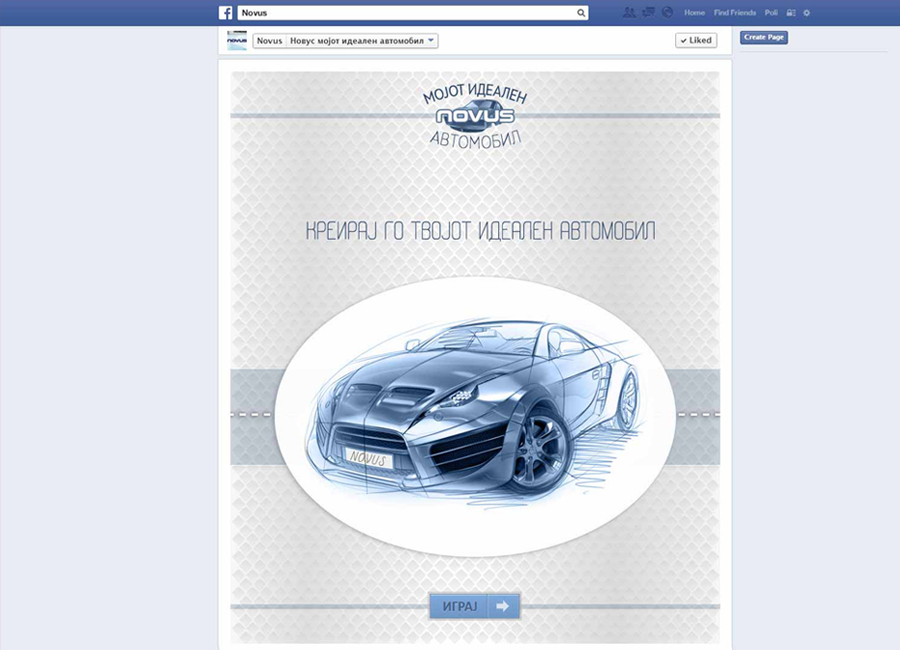Click the Facebook logo icon
This screenshot has width=900, height=650.
pyautogui.click(x=226, y=13)
